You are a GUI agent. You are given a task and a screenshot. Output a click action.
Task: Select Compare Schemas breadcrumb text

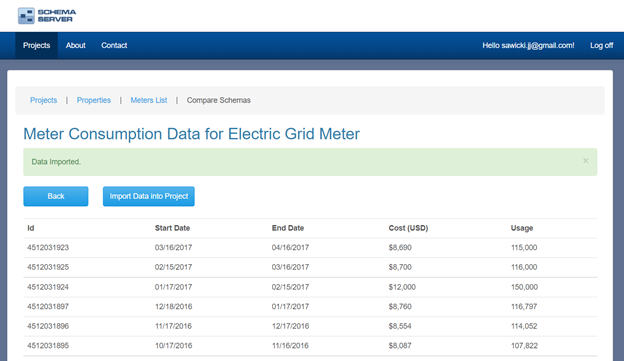[x=218, y=100]
